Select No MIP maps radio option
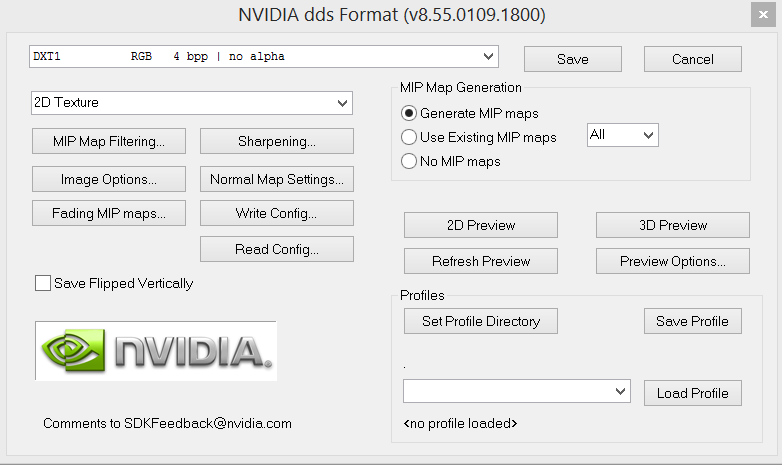Image resolution: width=782 pixels, height=465 pixels. [x=408, y=161]
